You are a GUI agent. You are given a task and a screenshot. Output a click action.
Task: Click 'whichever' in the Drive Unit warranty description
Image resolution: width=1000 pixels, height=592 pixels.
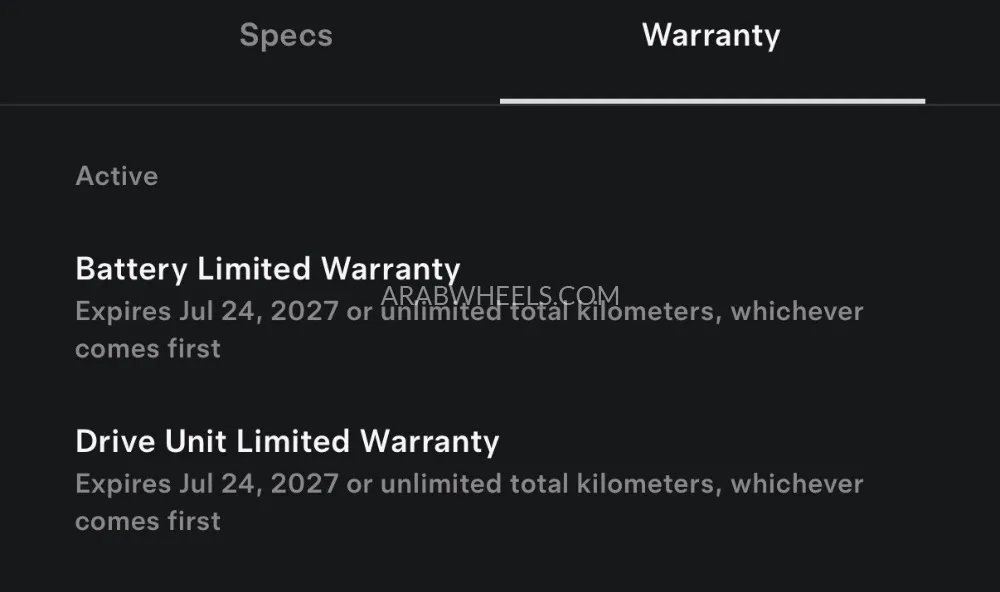point(797,484)
